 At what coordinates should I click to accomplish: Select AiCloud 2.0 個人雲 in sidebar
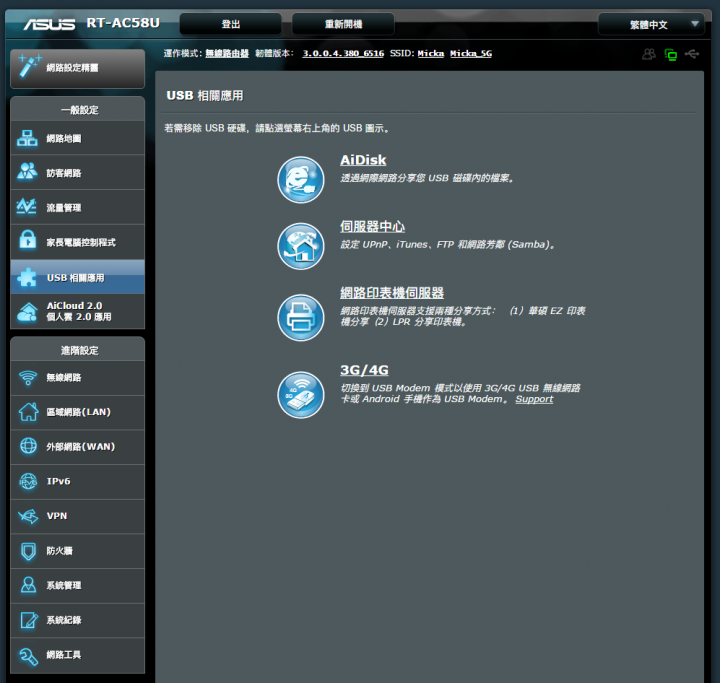78,311
